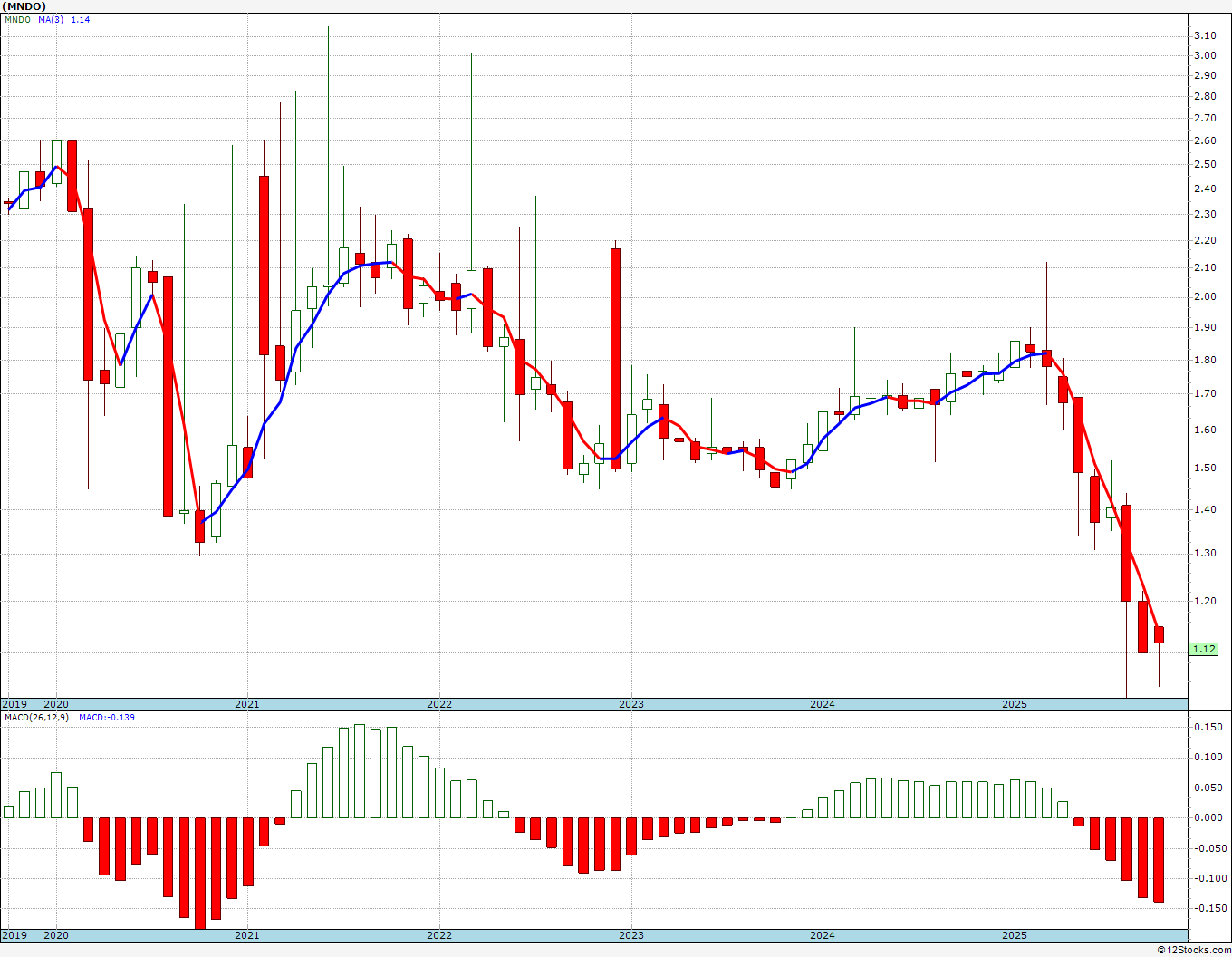Screen dimensions: 1232x957
Task: Click 2021 on the price chart time axis
Action: [x=247, y=704]
